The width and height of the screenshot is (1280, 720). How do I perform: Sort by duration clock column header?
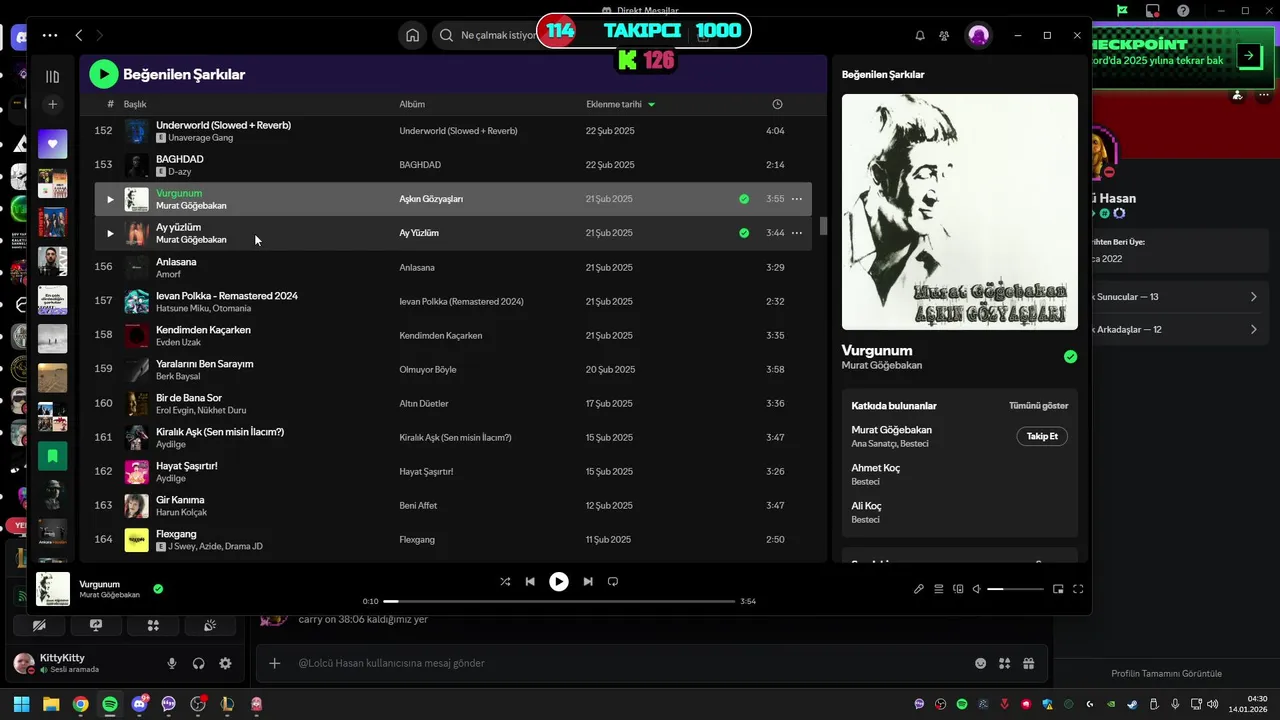pos(777,104)
